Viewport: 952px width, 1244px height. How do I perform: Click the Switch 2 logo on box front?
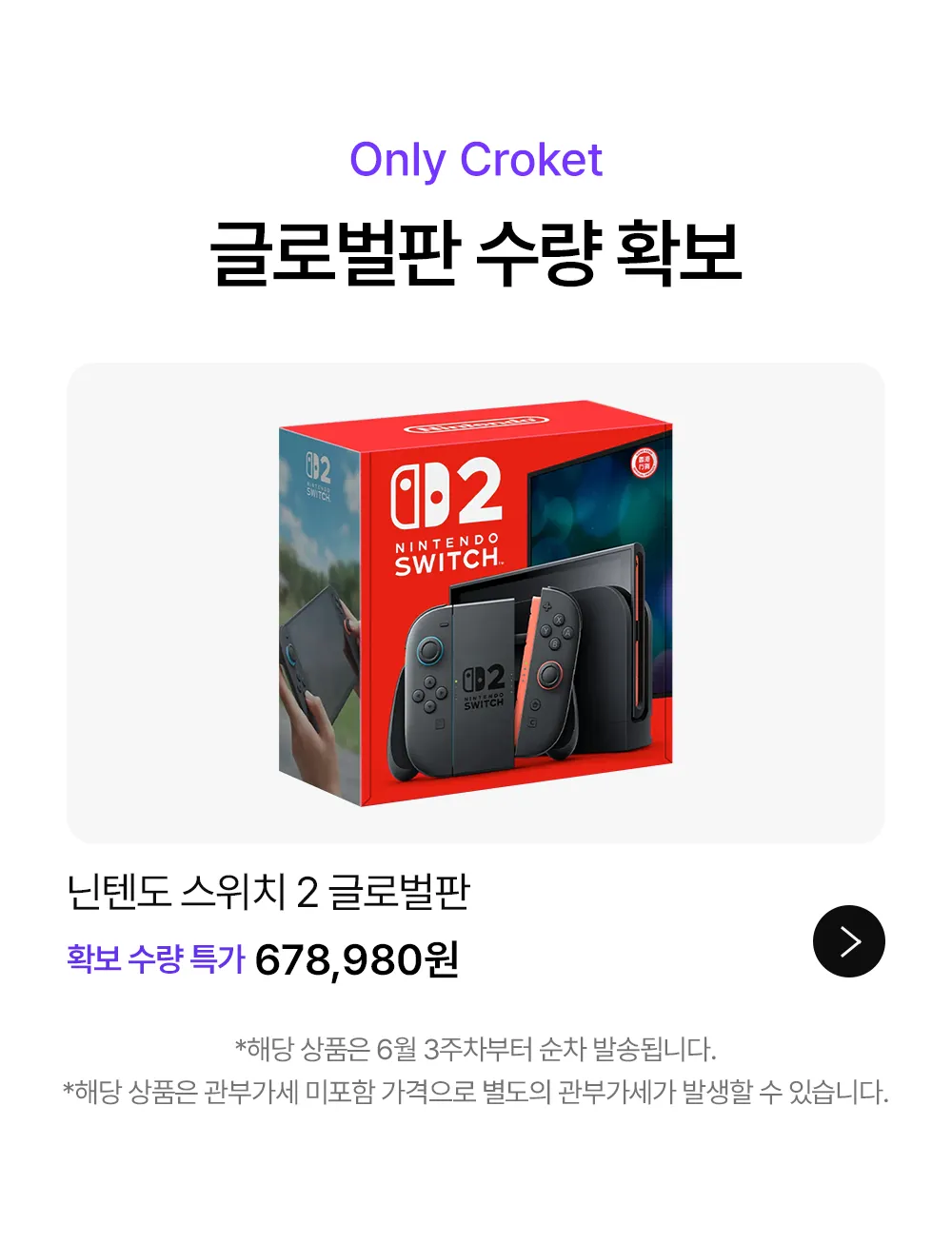coord(446,494)
